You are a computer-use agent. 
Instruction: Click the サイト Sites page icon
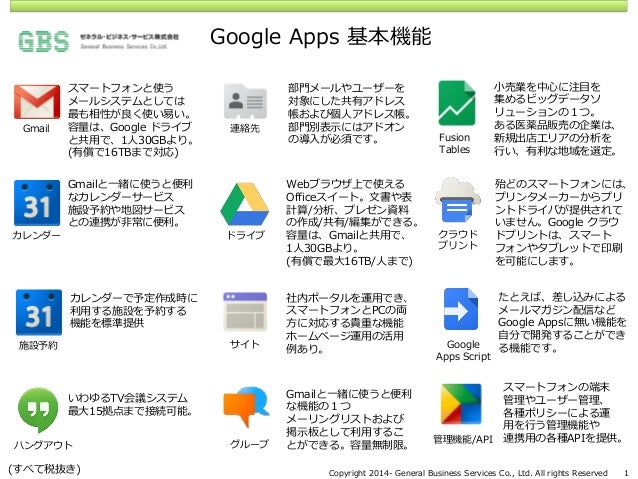[x=245, y=311]
